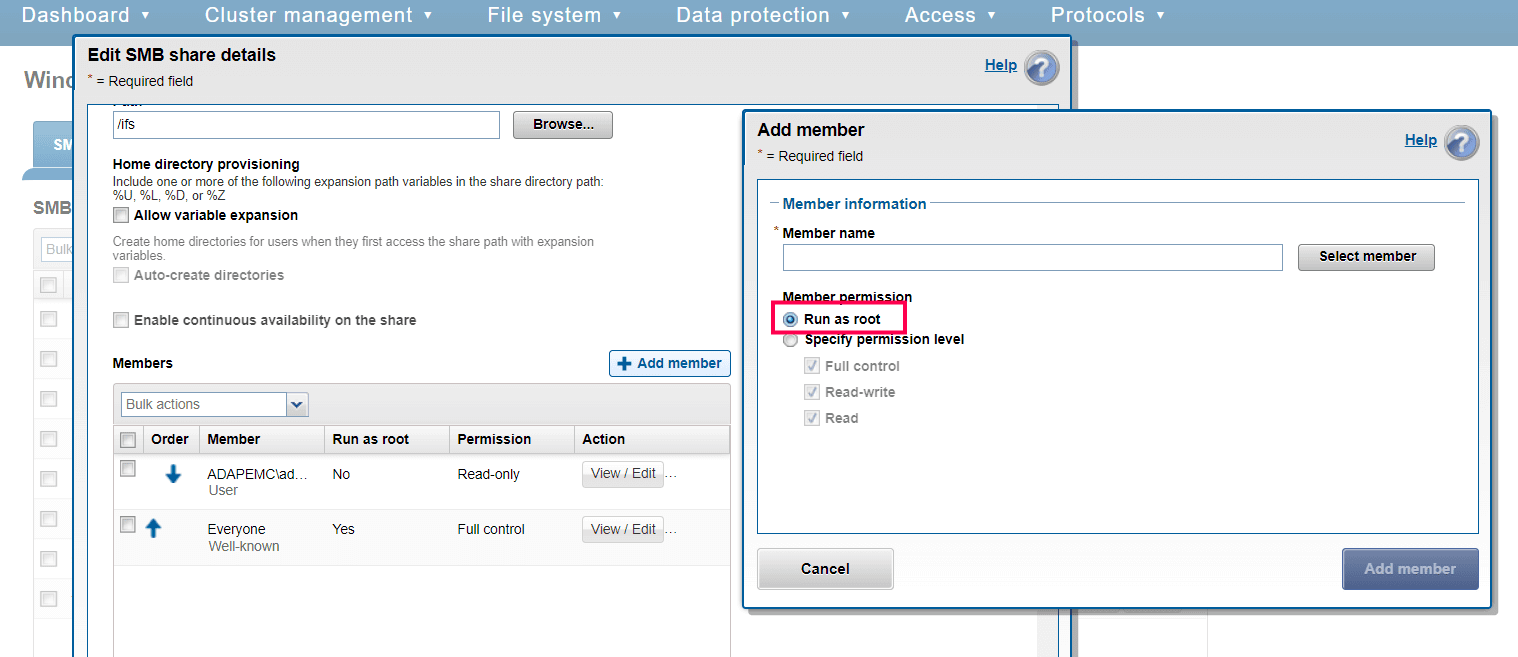This screenshot has height=657, width=1518.
Task: Enable Allow variable expansion checkbox
Action: pos(121,215)
